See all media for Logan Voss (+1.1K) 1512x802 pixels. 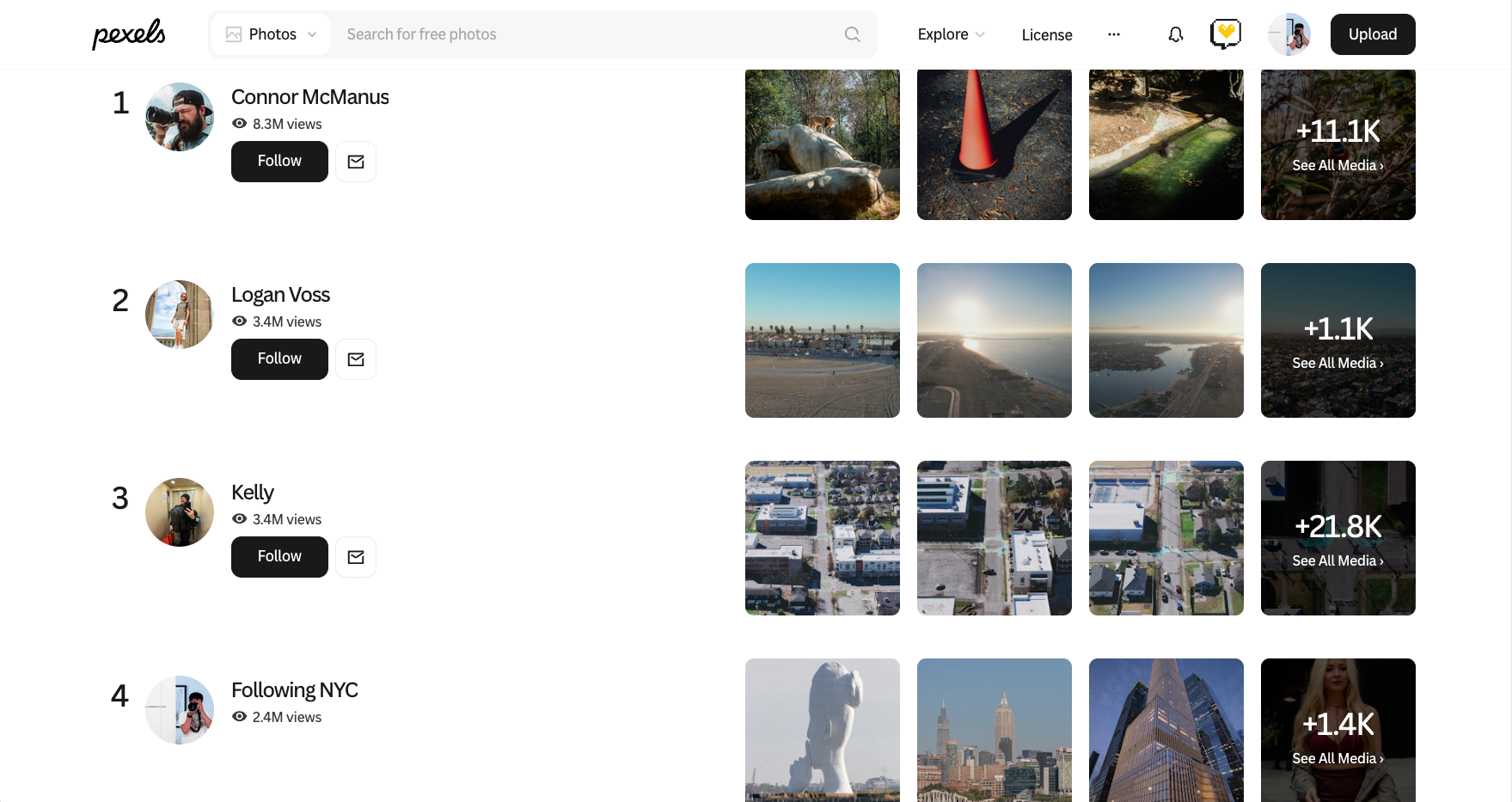[x=1338, y=340]
